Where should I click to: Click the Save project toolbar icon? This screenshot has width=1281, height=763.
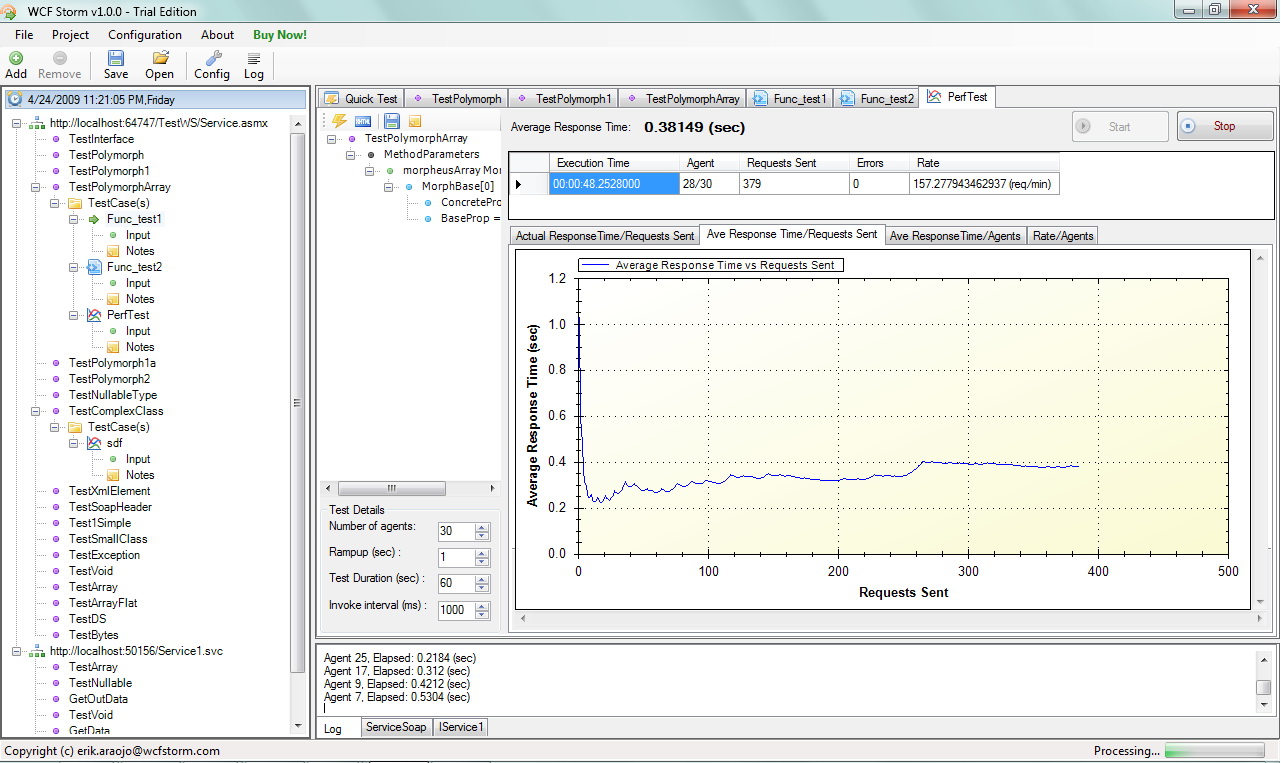(116, 65)
